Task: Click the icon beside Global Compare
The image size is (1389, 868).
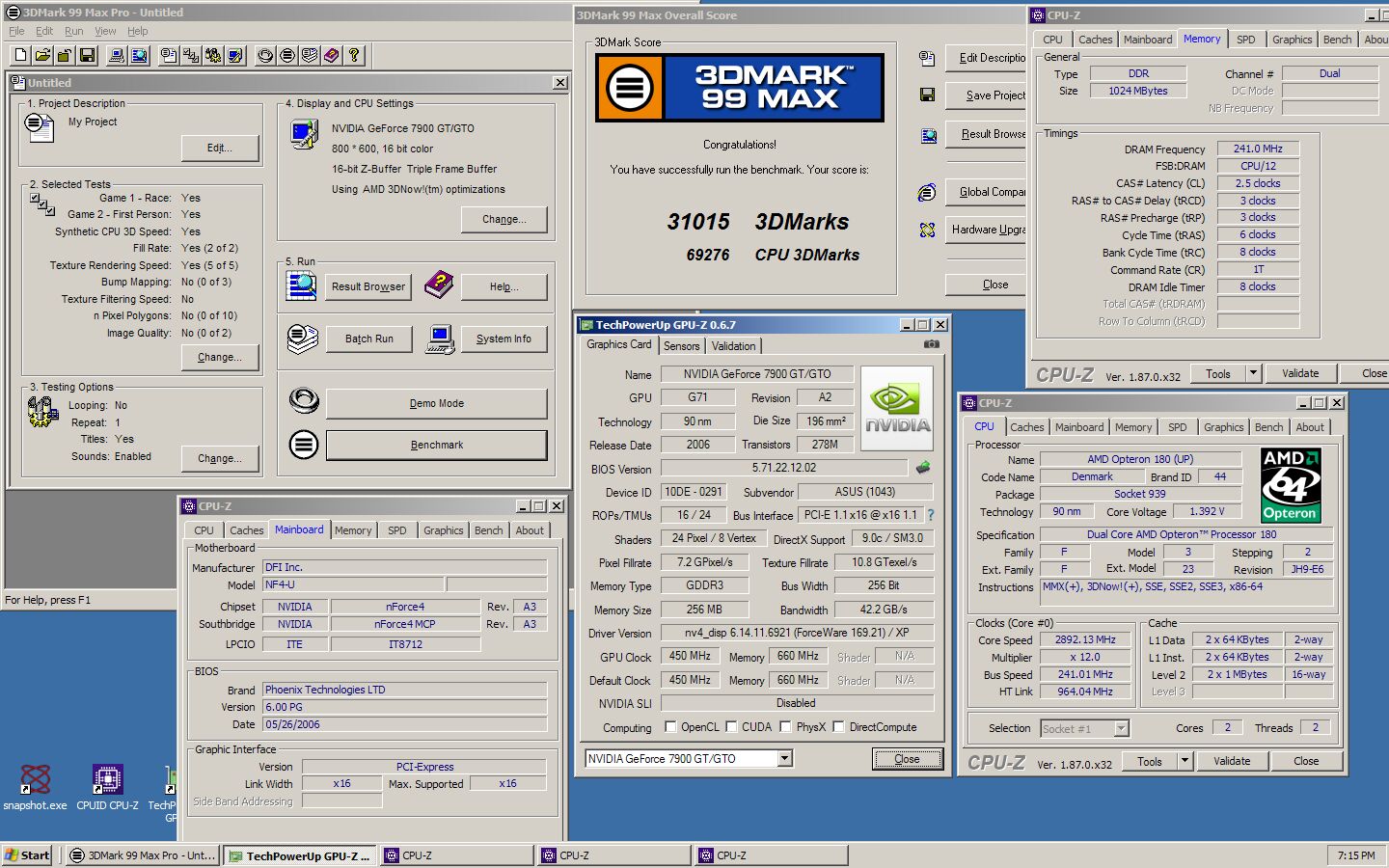Action: 927,192
